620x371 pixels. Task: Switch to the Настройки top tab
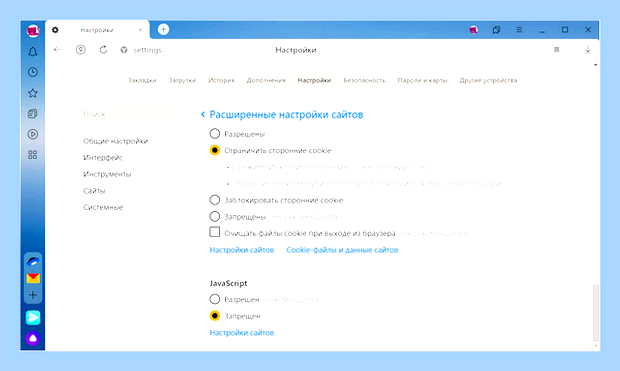point(314,80)
